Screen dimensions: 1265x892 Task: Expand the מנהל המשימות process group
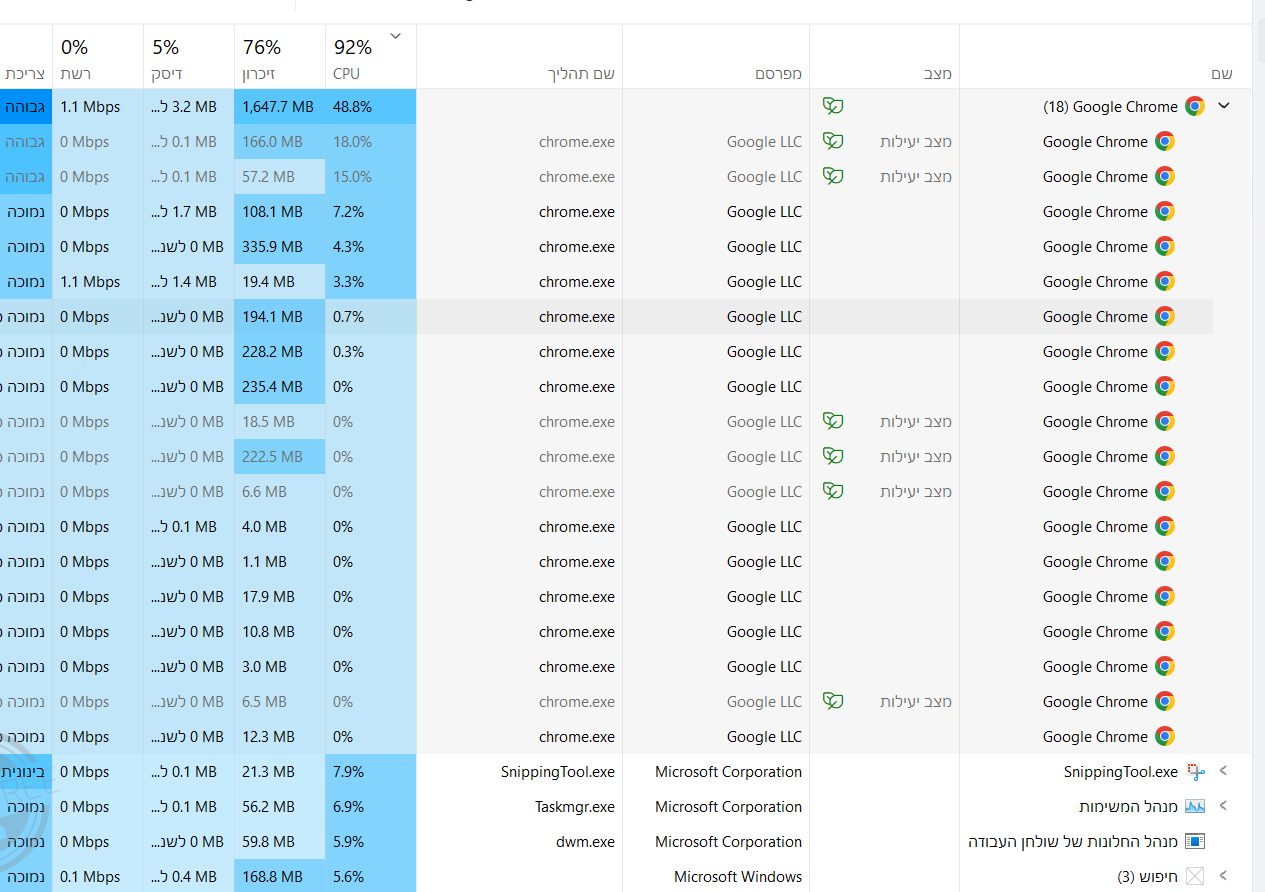(1223, 806)
